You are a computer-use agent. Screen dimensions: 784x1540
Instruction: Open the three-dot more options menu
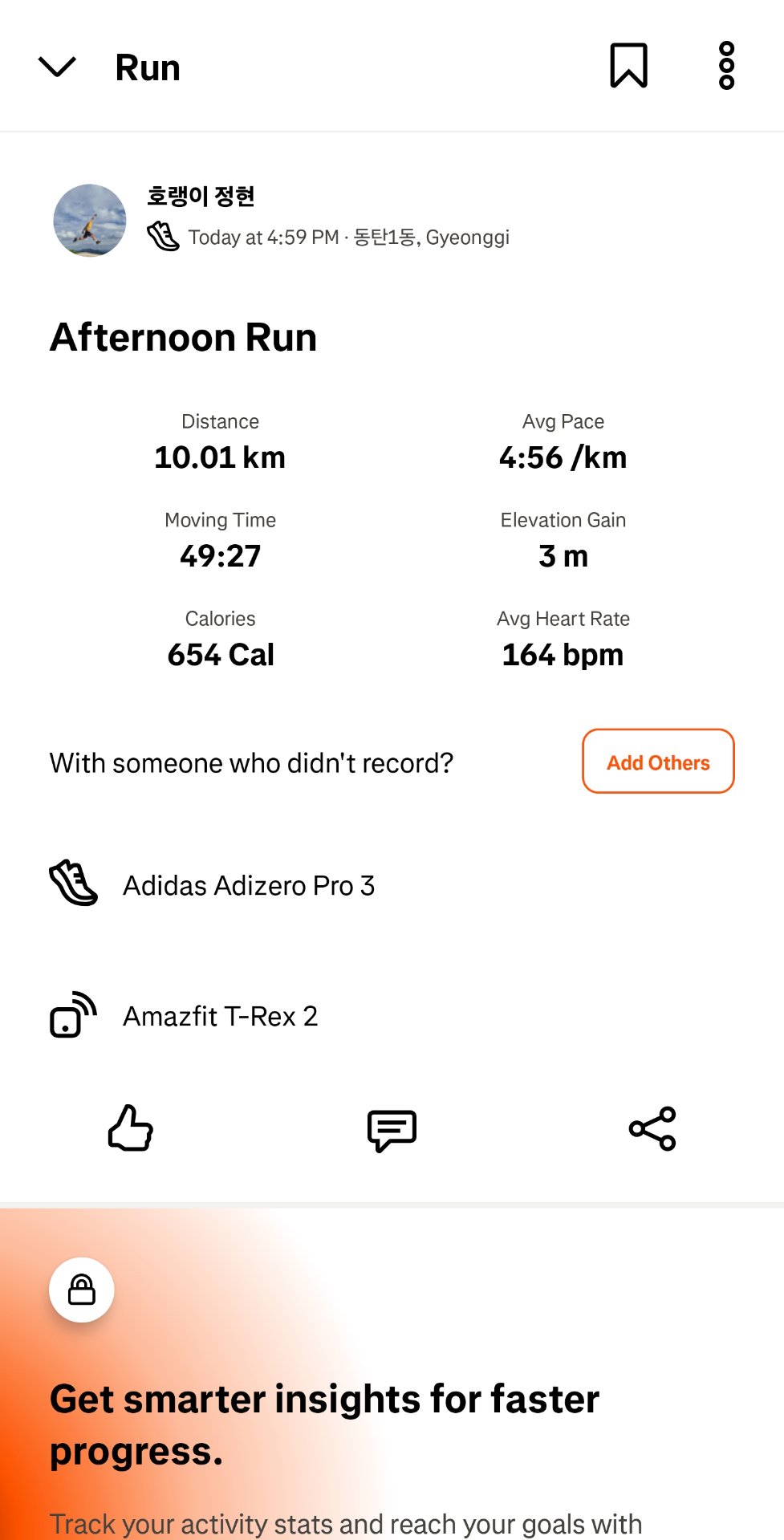click(726, 66)
